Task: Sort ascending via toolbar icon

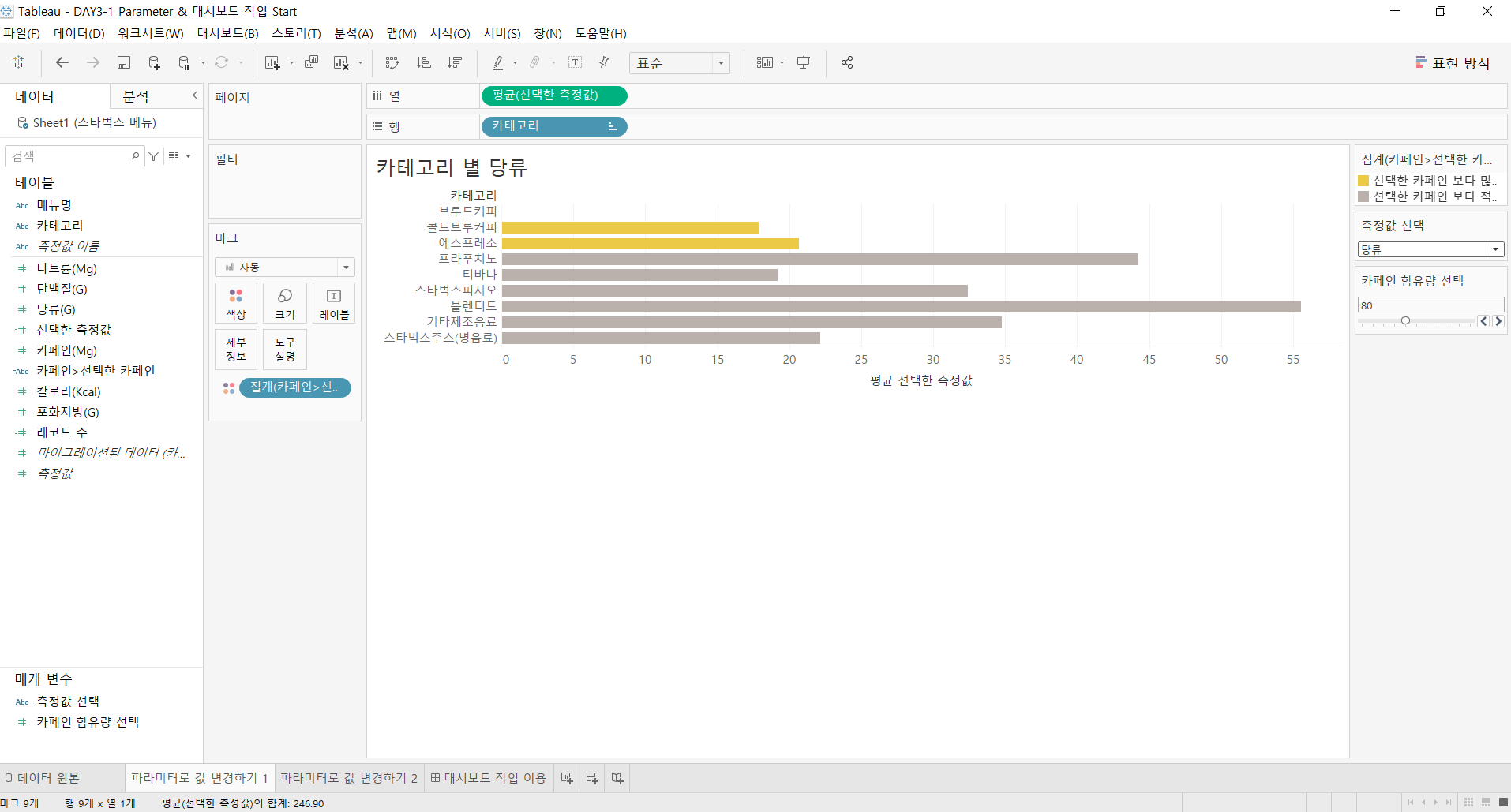Action: pos(424,62)
